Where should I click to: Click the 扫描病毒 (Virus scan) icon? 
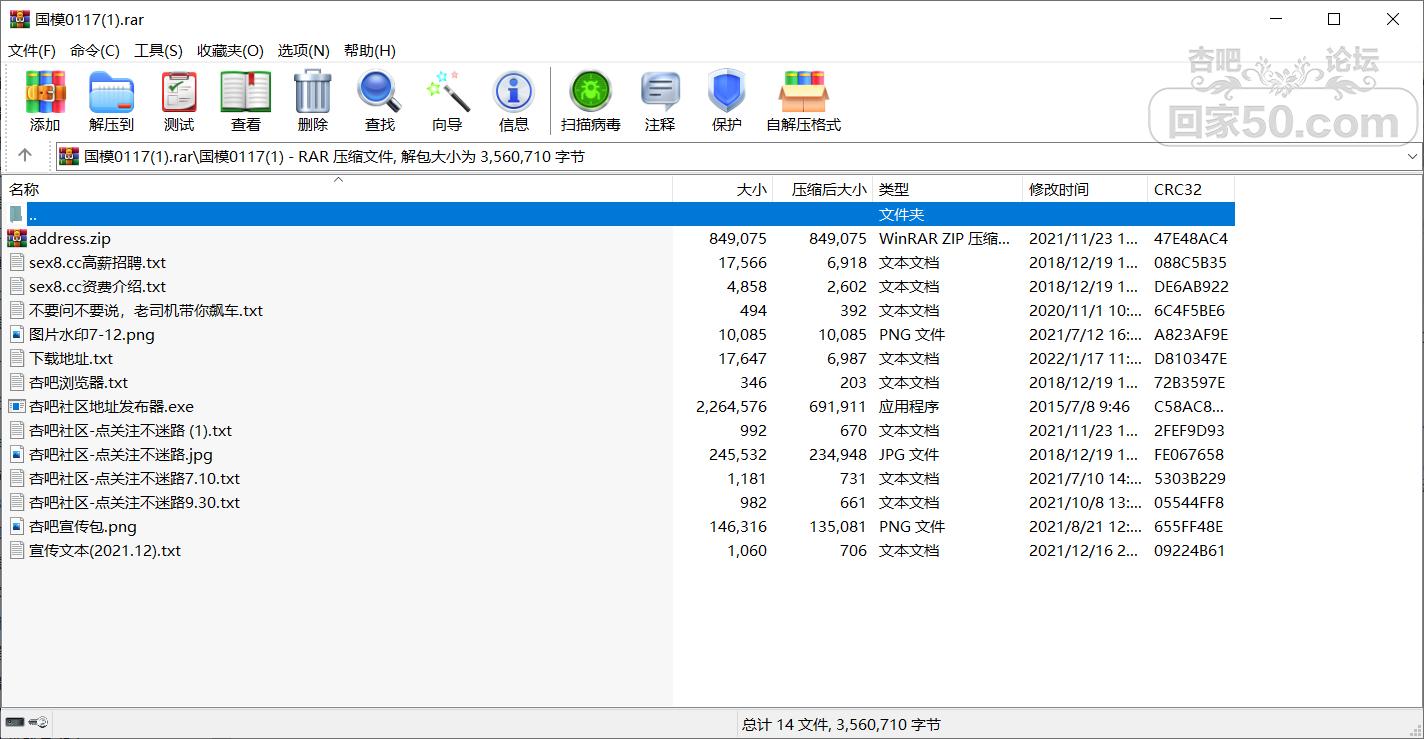point(591,93)
